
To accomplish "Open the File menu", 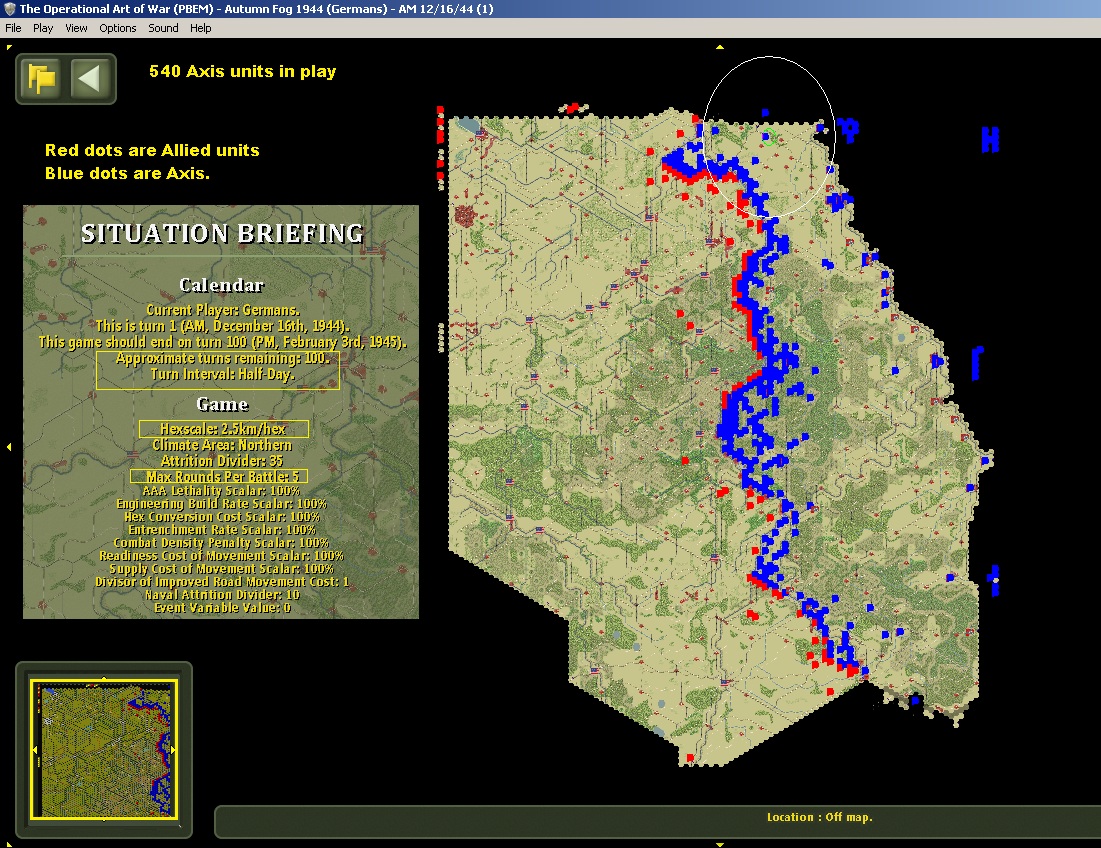I will pyautogui.click(x=13, y=28).
